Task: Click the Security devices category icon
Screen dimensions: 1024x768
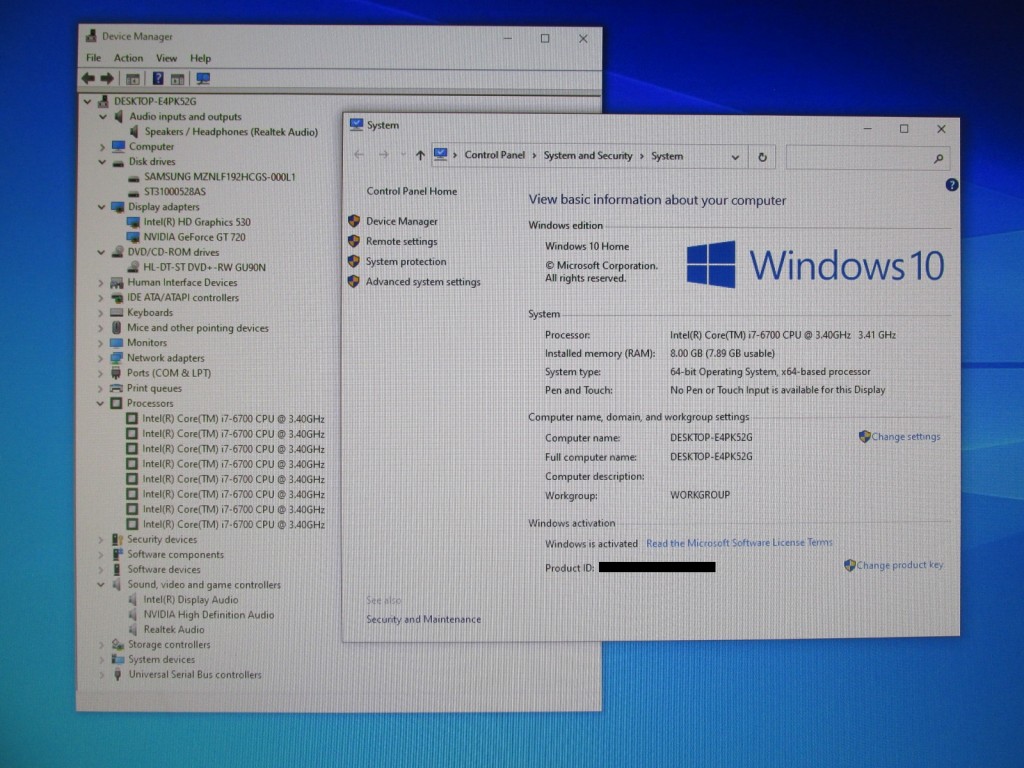Action: (117, 539)
